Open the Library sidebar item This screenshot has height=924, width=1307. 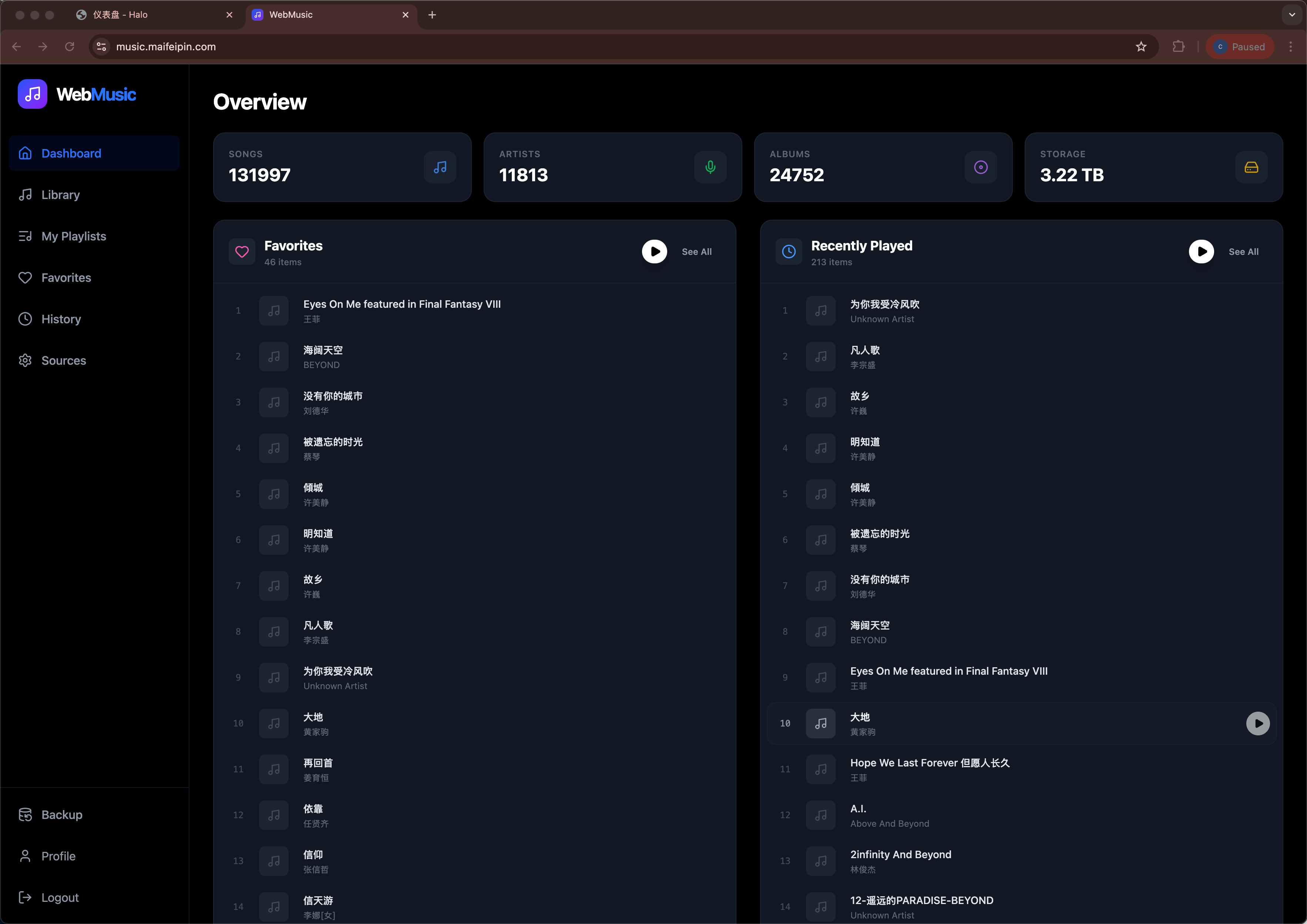60,195
